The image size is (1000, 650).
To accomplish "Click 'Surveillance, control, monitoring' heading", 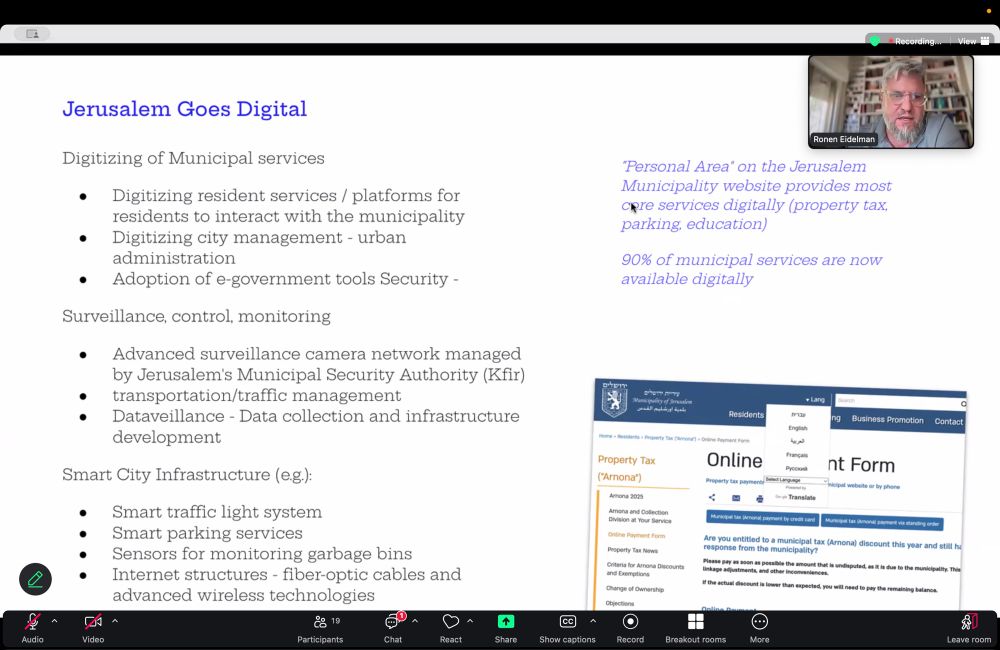I will (196, 316).
